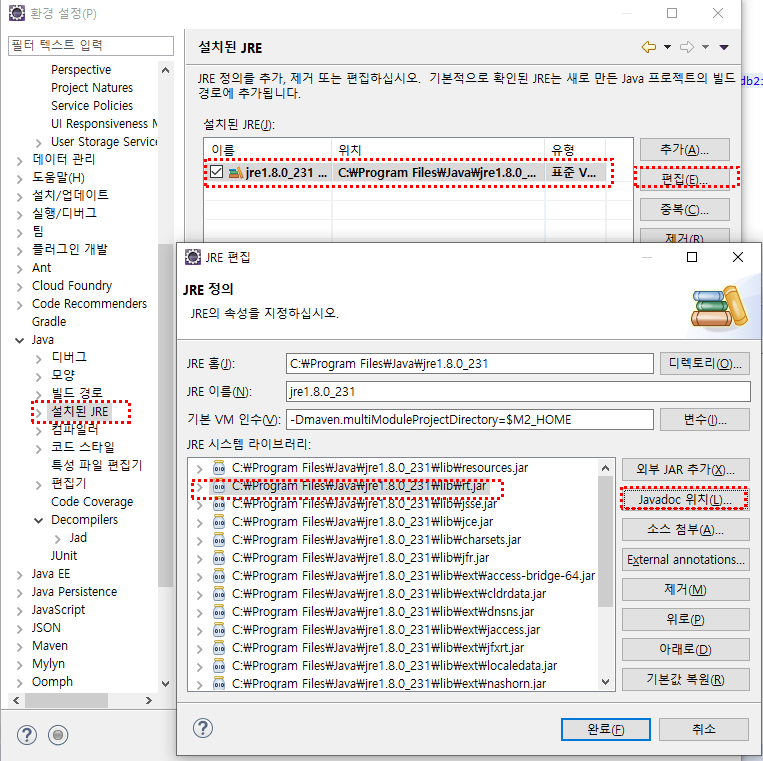Click the JRE 이름 text field

tap(518, 392)
